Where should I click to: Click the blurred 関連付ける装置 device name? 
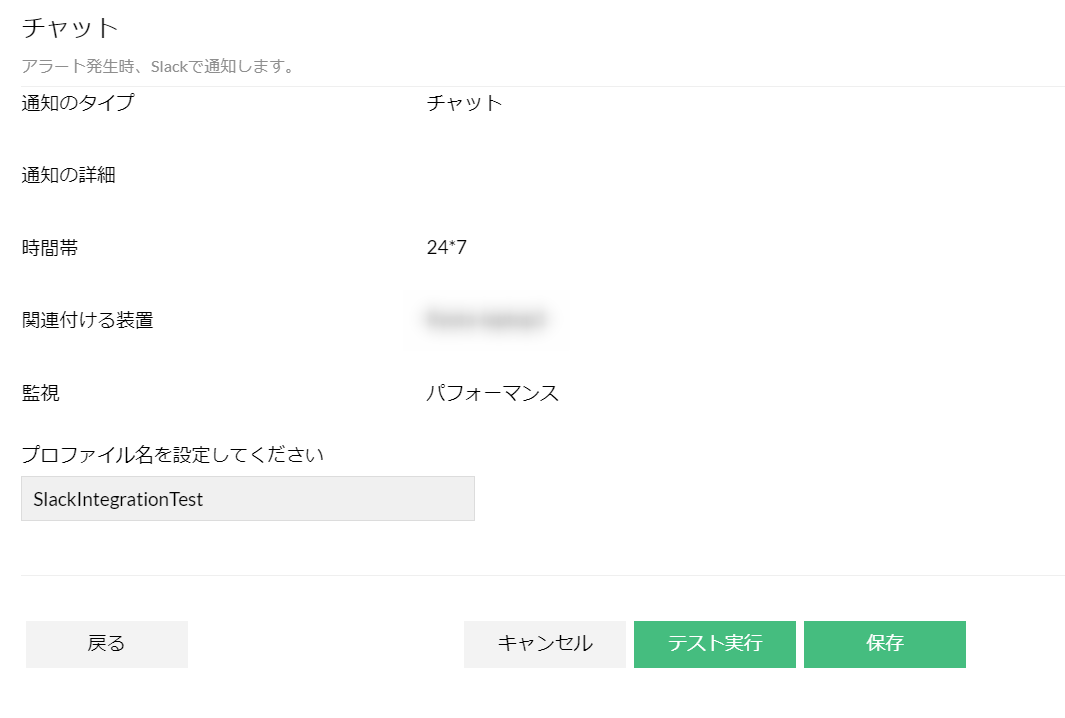[x=486, y=320]
